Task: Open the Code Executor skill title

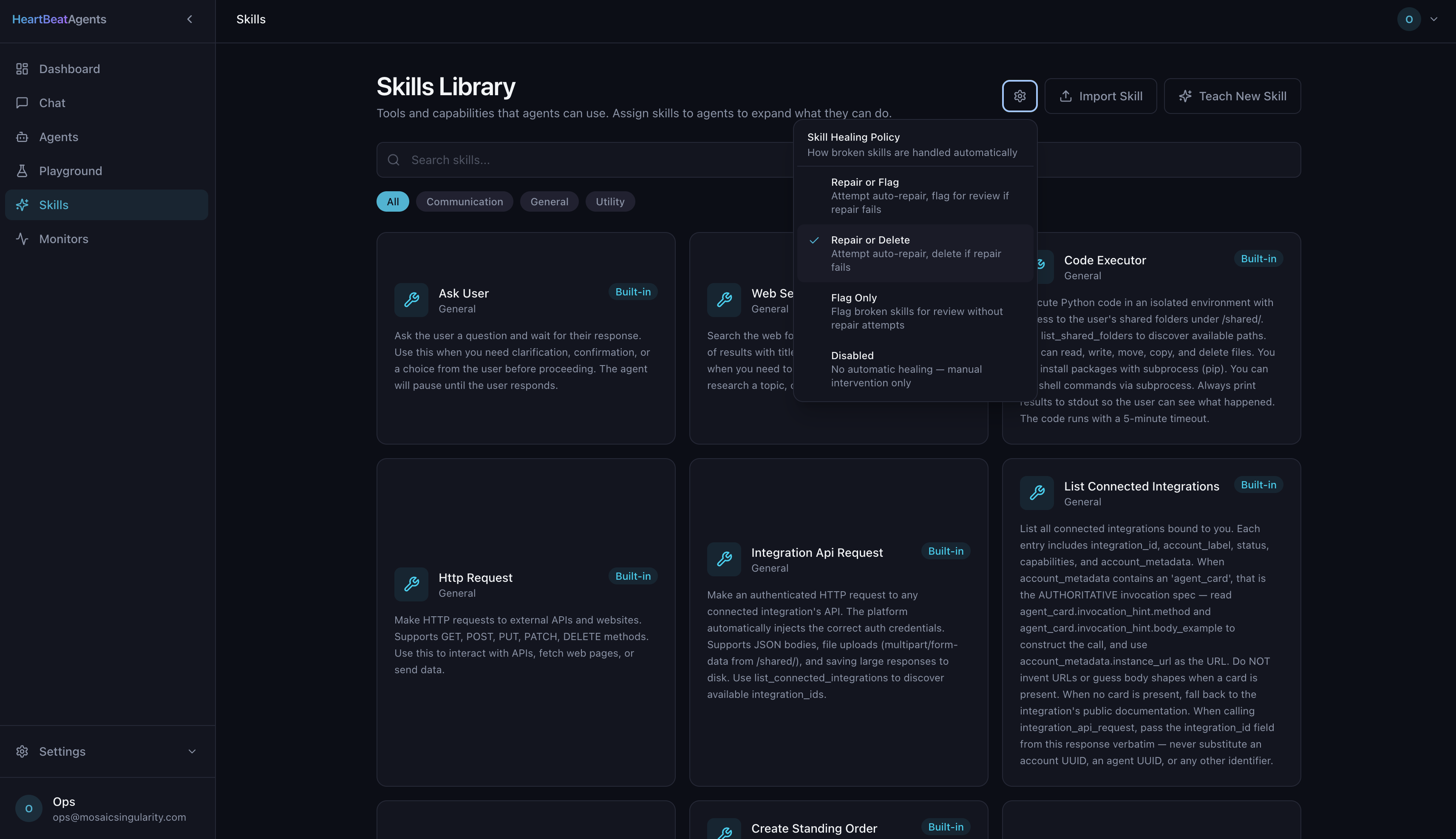Action: [x=1105, y=261]
